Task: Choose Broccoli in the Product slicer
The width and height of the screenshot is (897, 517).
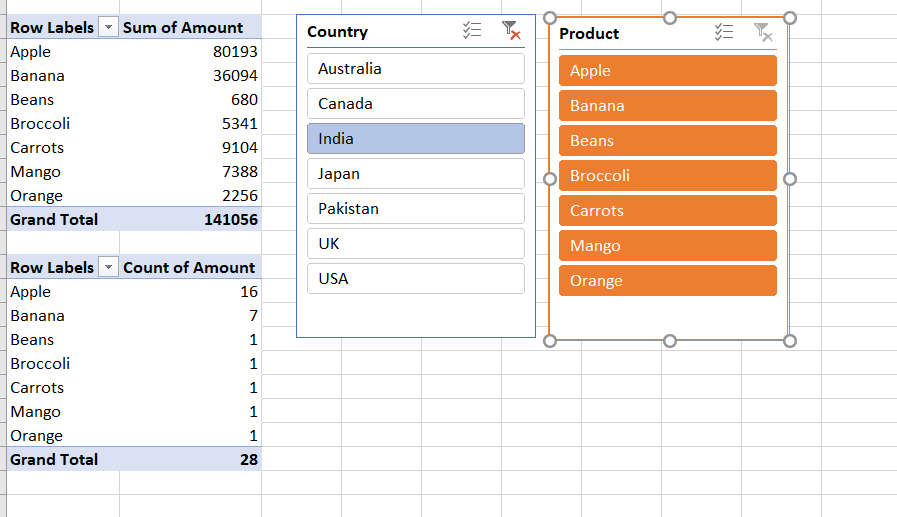Action: coord(667,176)
